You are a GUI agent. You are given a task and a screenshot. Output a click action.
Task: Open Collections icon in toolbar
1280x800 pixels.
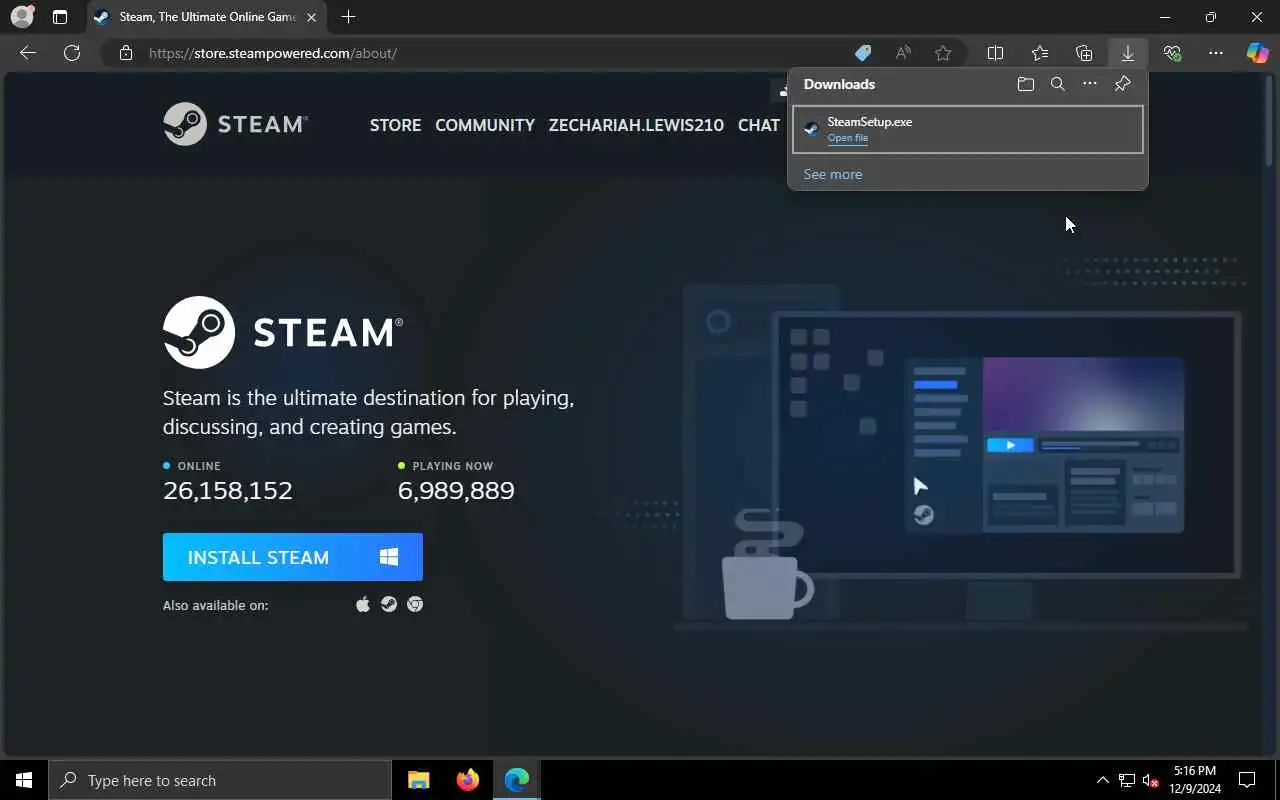pos(1084,53)
